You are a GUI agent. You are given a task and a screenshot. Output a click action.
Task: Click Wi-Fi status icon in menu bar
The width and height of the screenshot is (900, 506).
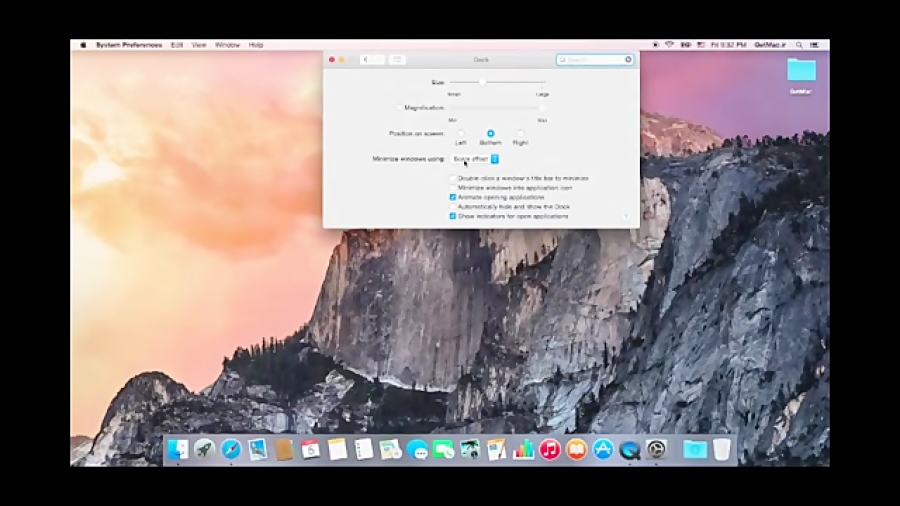[669, 45]
